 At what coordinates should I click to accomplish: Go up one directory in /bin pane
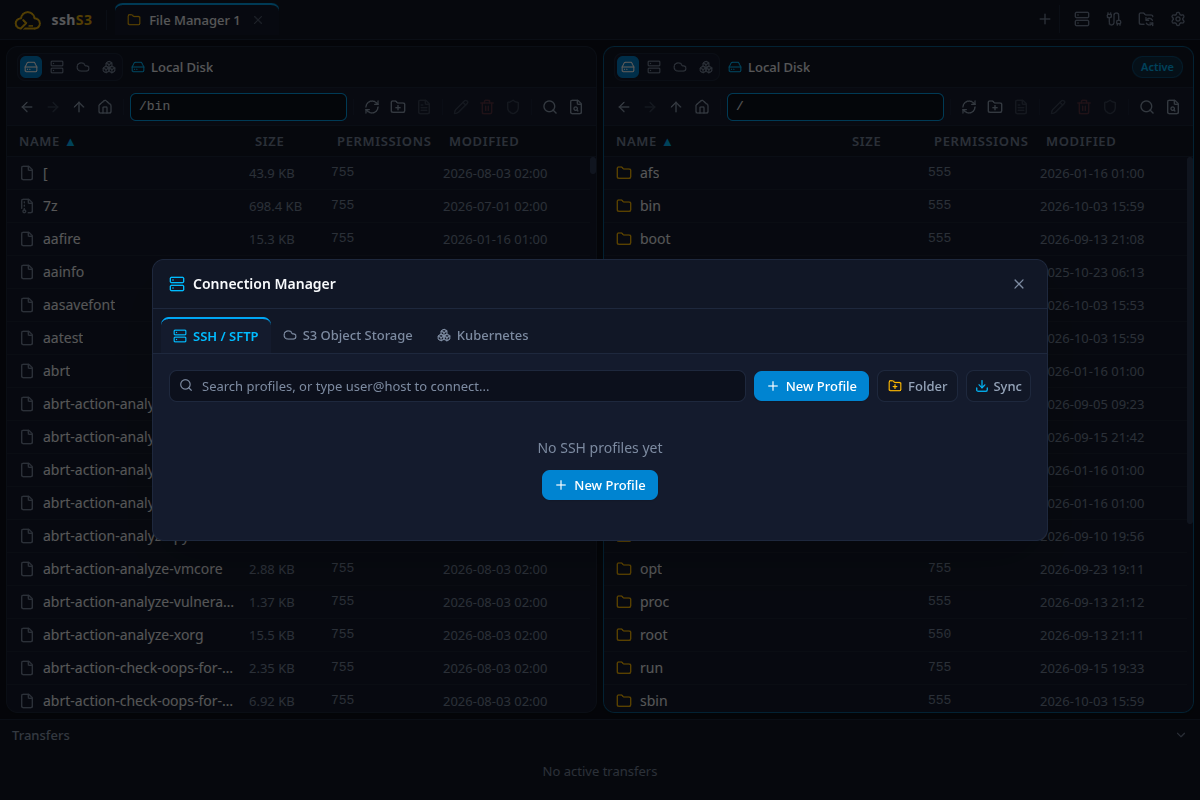[79, 107]
